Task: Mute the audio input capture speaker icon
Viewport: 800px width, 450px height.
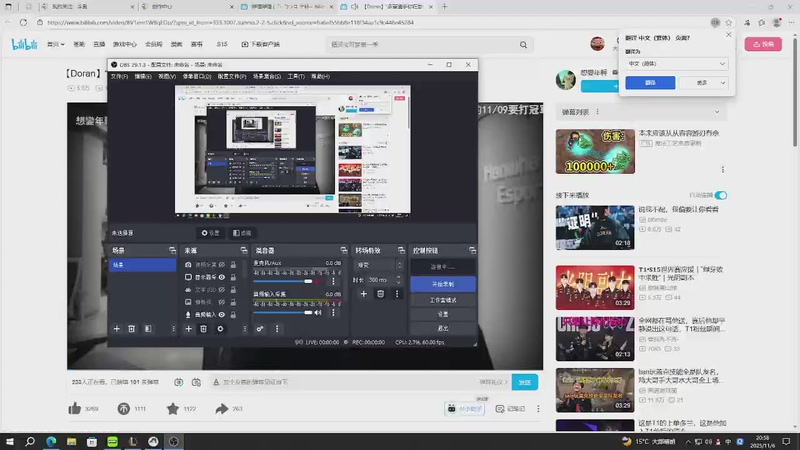Action: click(318, 313)
